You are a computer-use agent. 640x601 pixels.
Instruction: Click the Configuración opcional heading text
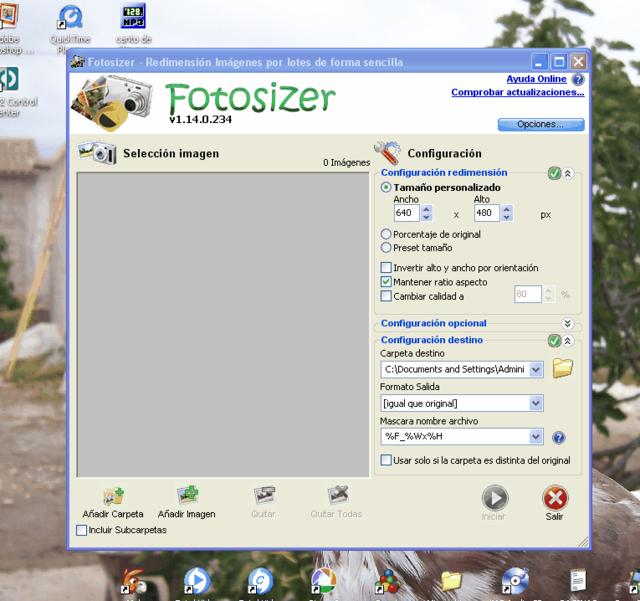(x=433, y=323)
